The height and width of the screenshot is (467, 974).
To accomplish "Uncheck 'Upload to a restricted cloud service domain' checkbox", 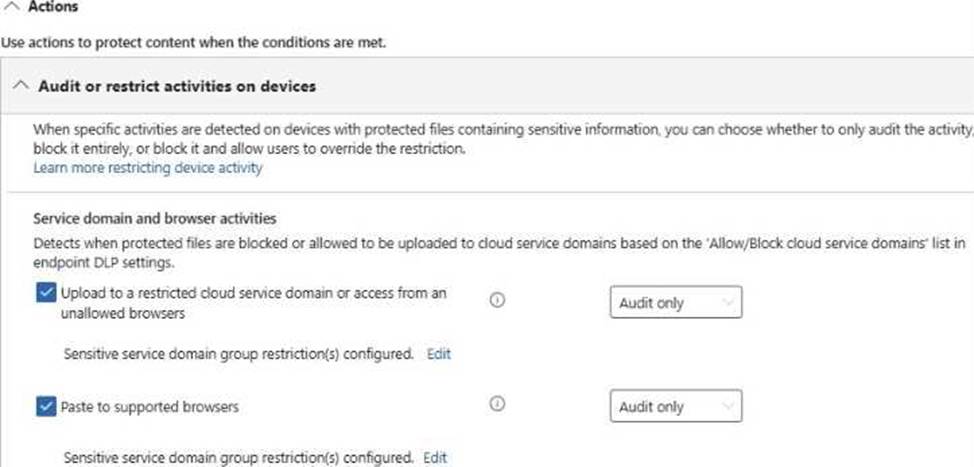I will tap(44, 294).
